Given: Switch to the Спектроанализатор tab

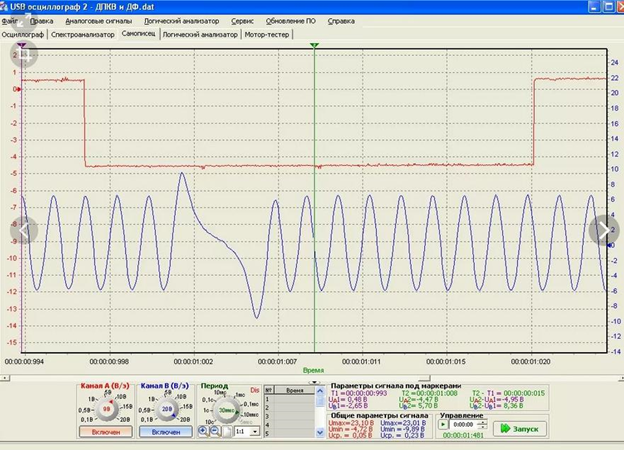Looking at the screenshot, I should pos(83,35).
